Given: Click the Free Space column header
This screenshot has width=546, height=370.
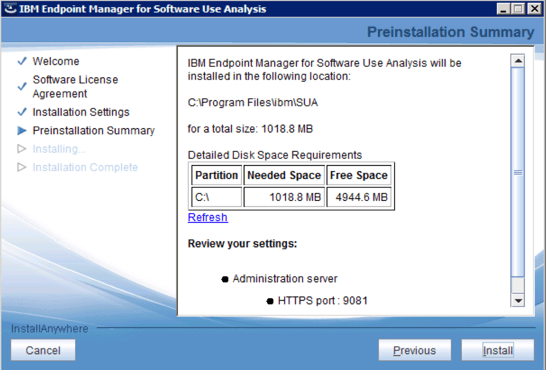Looking at the screenshot, I should point(359,175).
